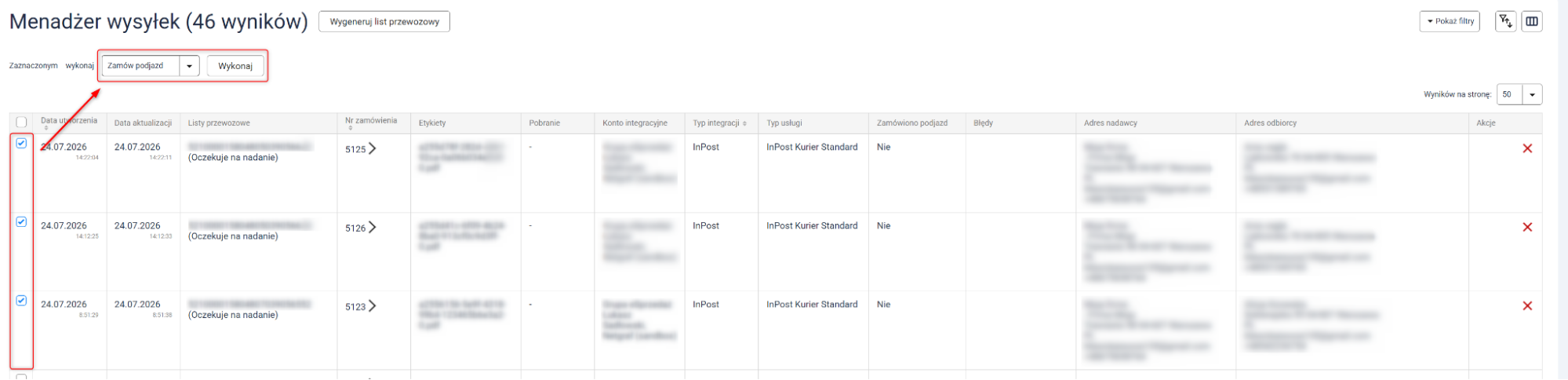Remove shipment for order 5123 with red X
The image size is (1568, 380).
(x=1527, y=305)
